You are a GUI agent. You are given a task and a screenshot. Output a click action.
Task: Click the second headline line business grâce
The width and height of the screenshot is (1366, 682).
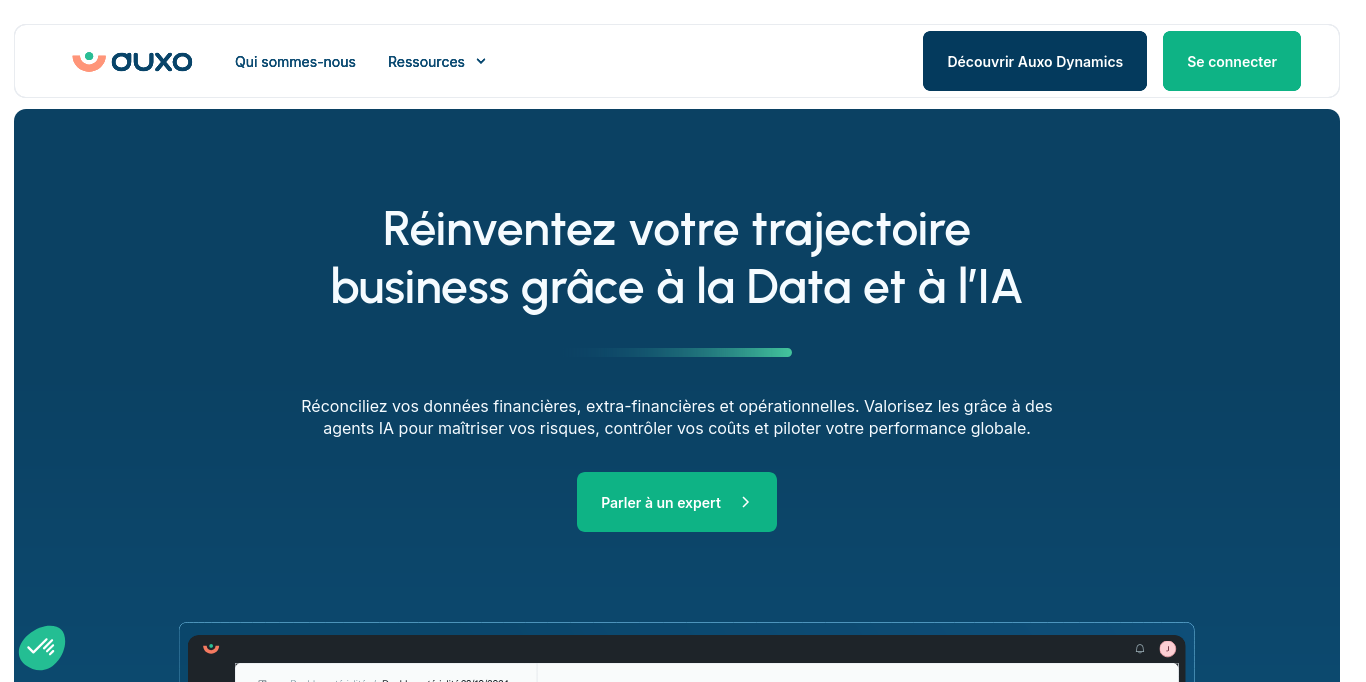(676, 287)
